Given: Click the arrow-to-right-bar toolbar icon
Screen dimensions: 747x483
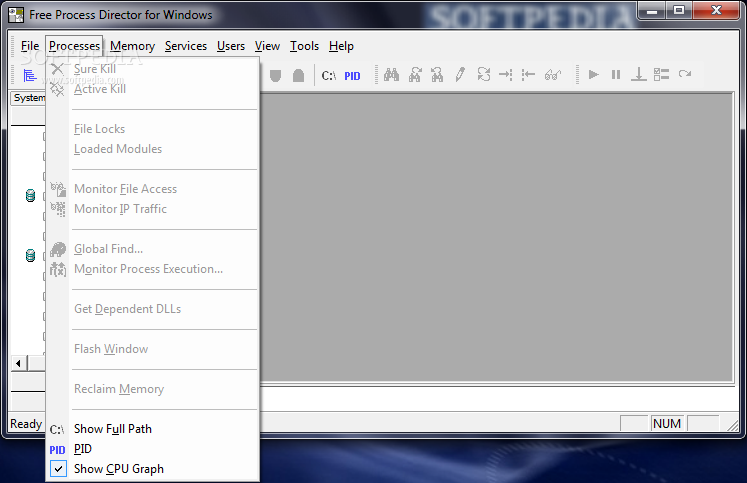Looking at the screenshot, I should click(x=505, y=75).
